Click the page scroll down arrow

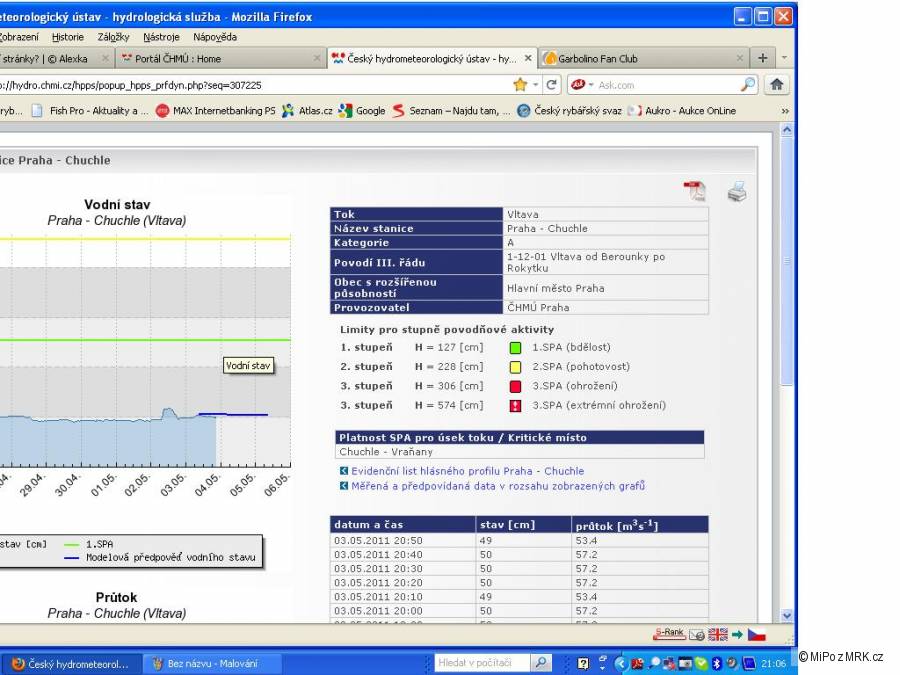(787, 615)
